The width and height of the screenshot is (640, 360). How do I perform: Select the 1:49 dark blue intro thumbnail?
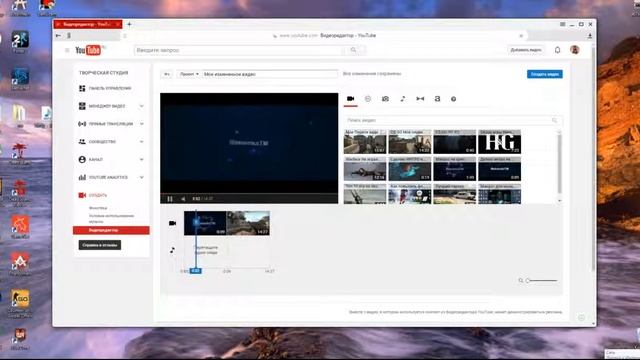point(455,169)
